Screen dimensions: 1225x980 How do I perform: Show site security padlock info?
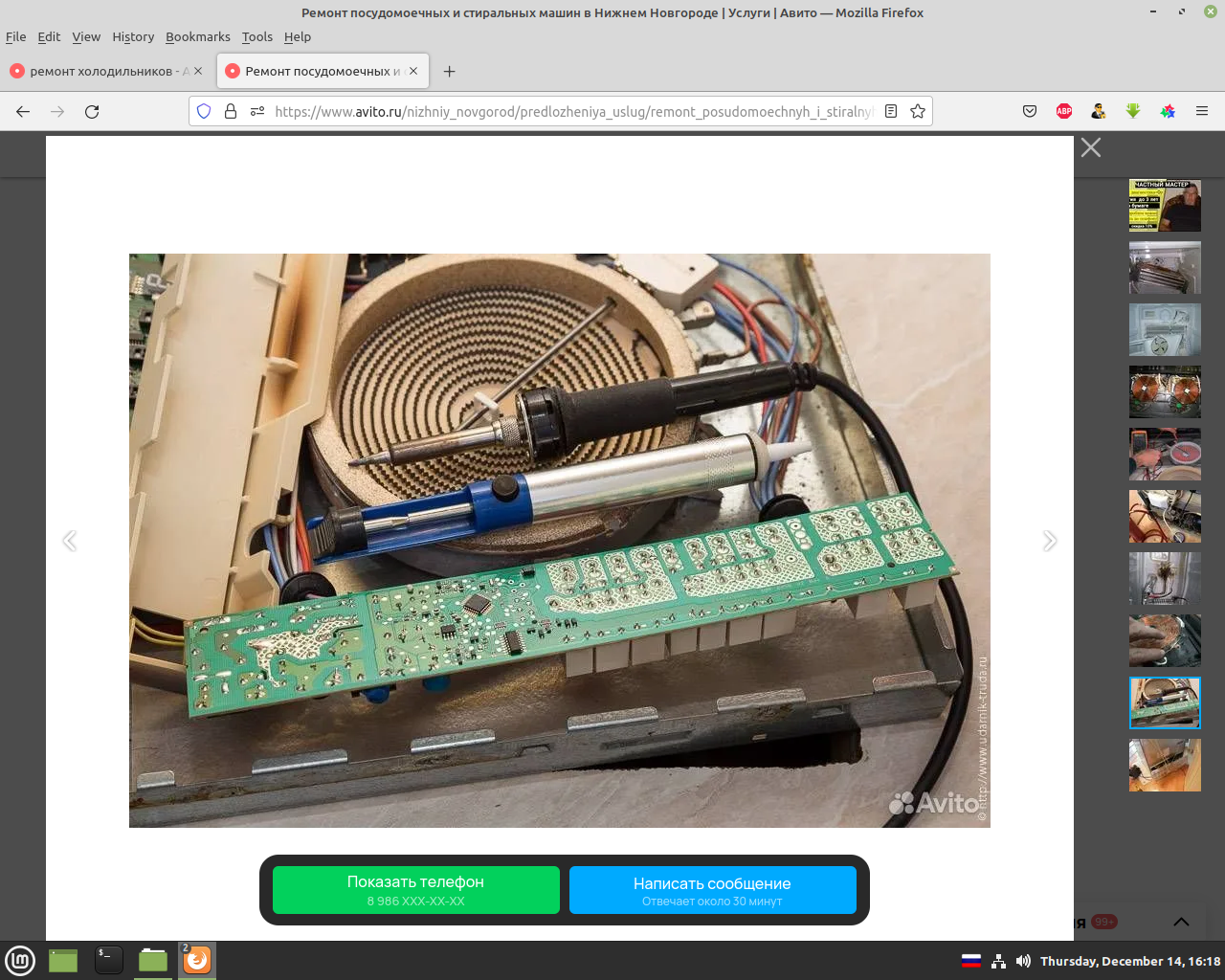click(x=231, y=111)
